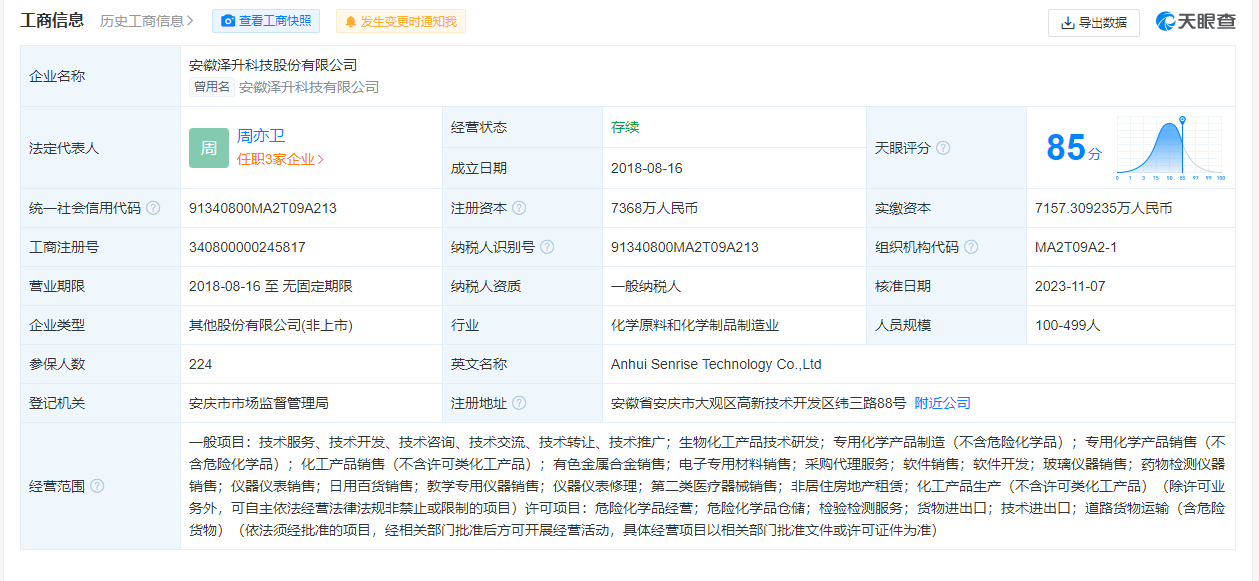The width and height of the screenshot is (1259, 581).
Task: Click the 天眼查 logo
Action: (x=1196, y=21)
